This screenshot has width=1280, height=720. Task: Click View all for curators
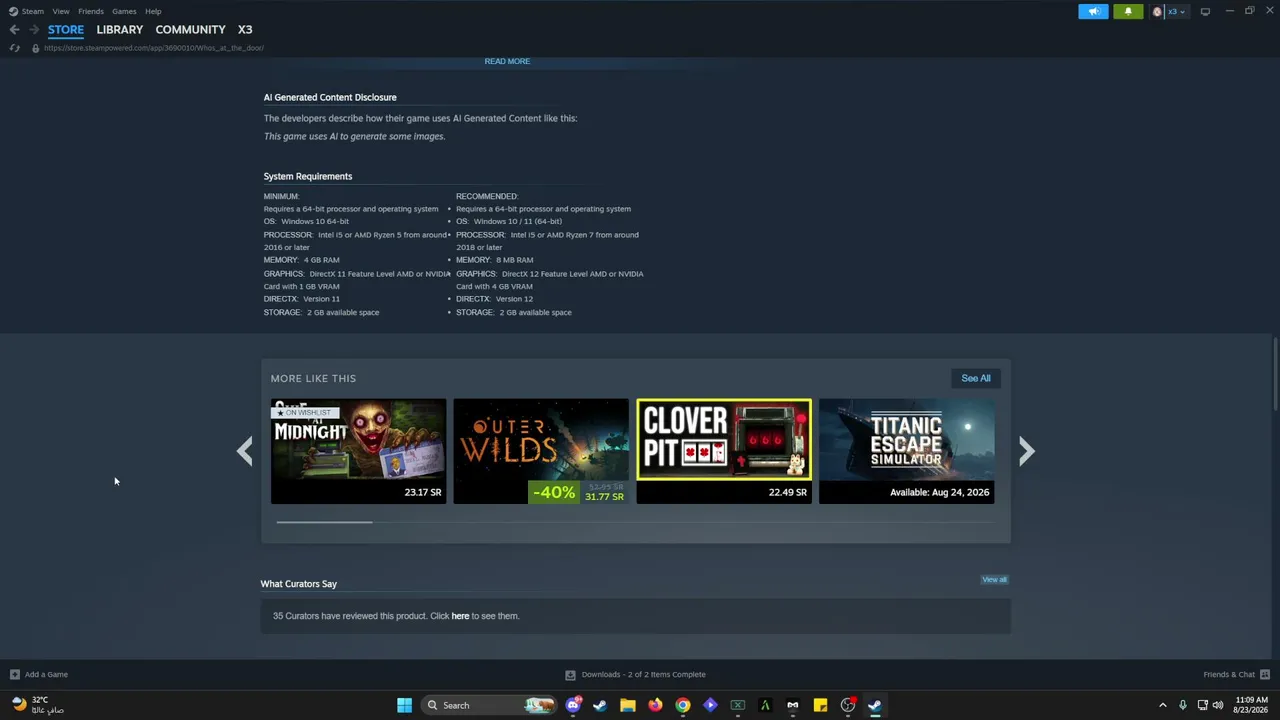[x=994, y=580]
